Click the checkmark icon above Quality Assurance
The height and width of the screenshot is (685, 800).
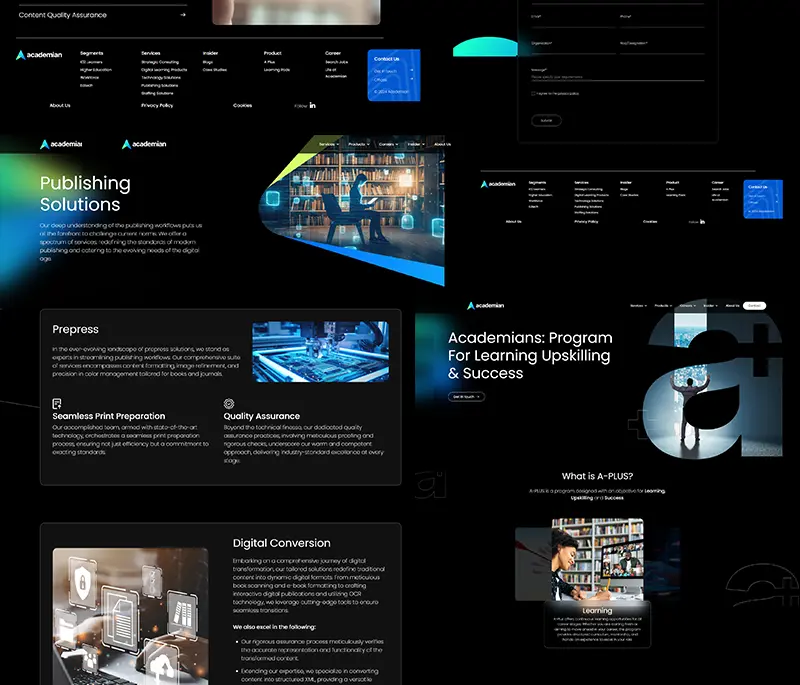click(229, 402)
